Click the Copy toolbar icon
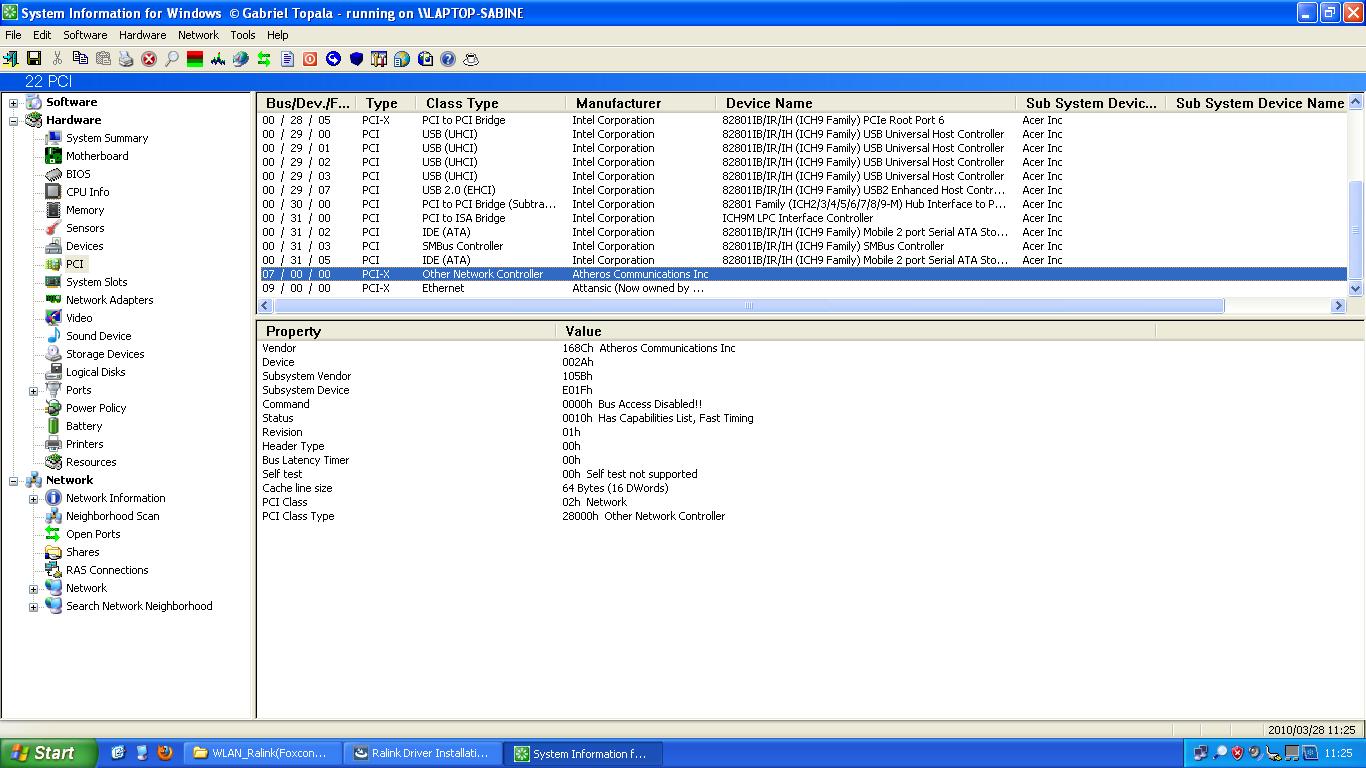Screen dimensions: 1366x768 pos(80,59)
